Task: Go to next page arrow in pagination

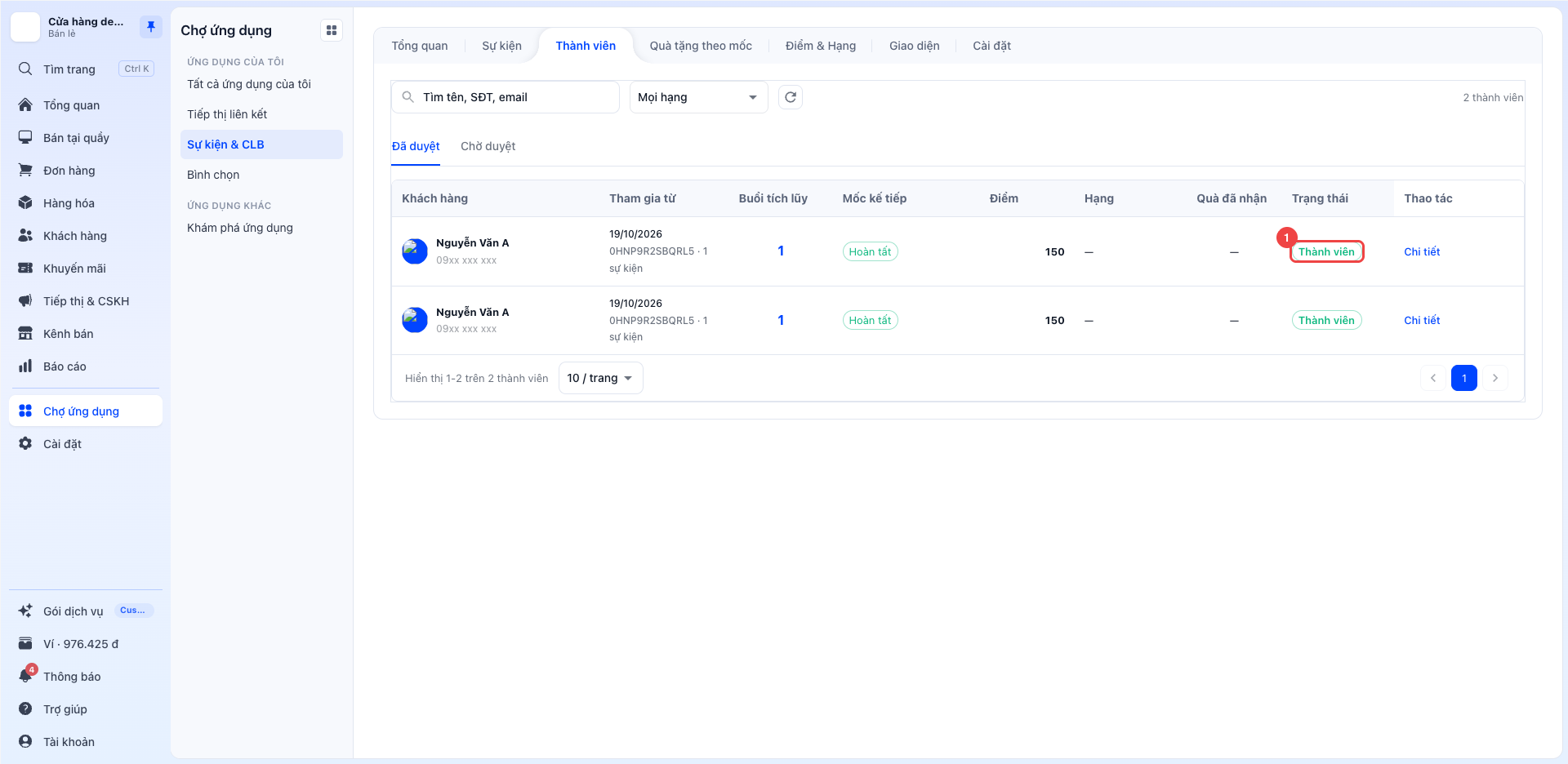Action: point(1495,378)
